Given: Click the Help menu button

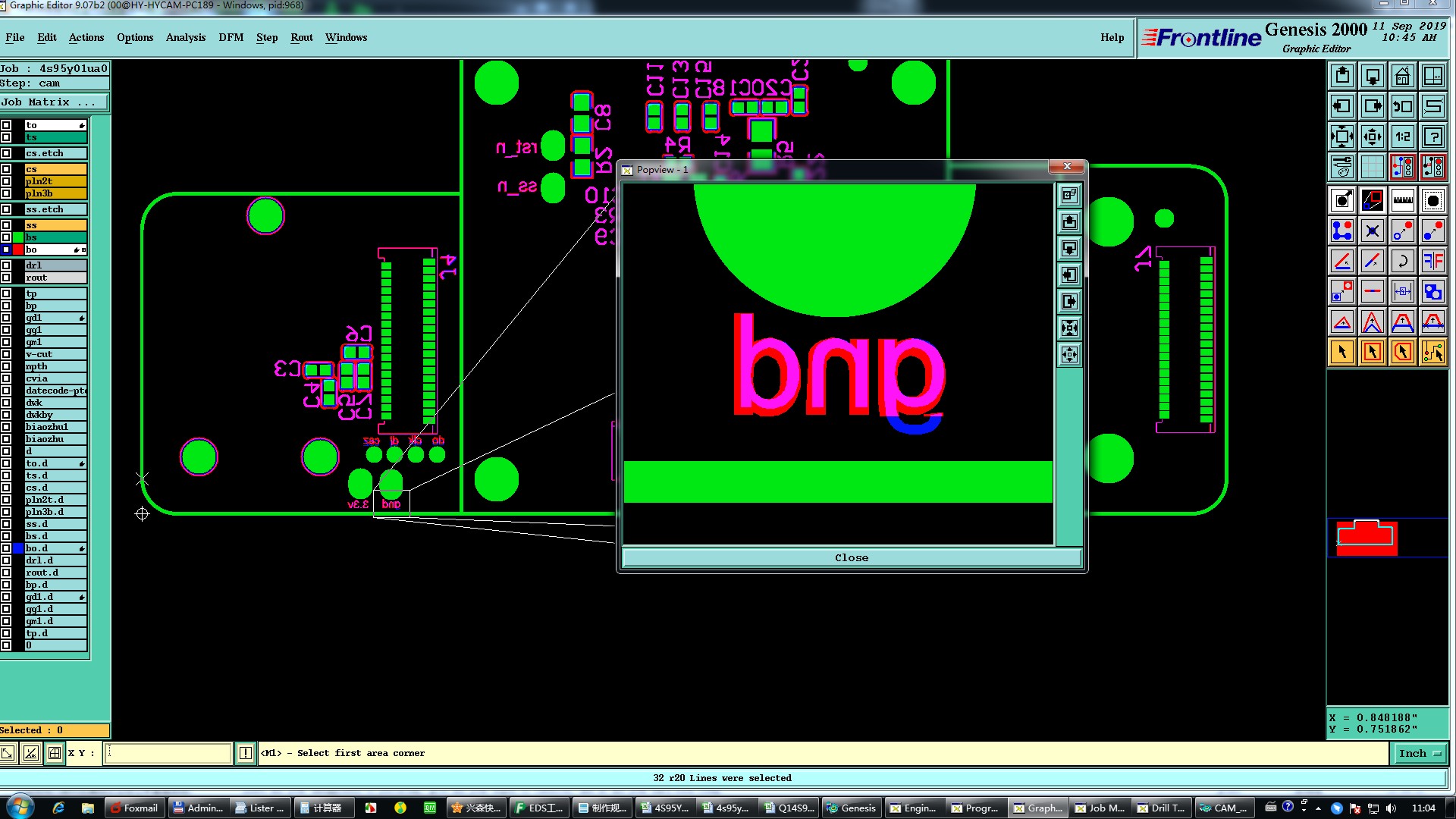Looking at the screenshot, I should click(1112, 37).
